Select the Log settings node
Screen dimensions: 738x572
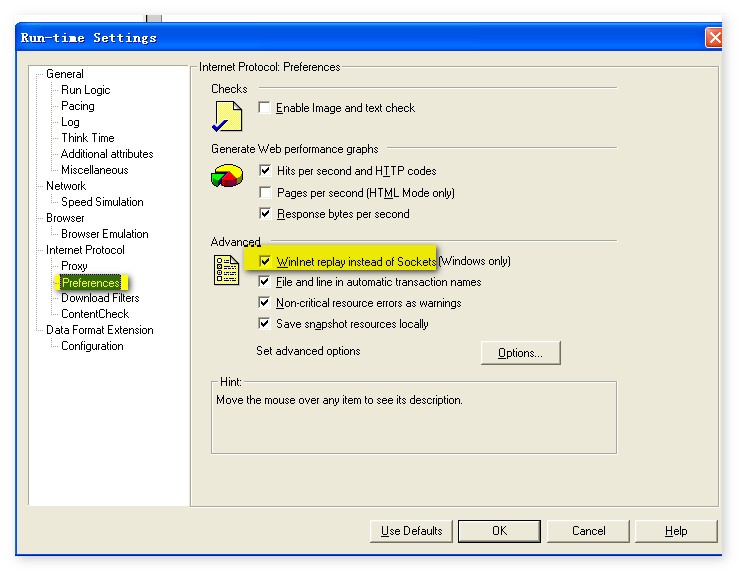pyautogui.click(x=70, y=122)
